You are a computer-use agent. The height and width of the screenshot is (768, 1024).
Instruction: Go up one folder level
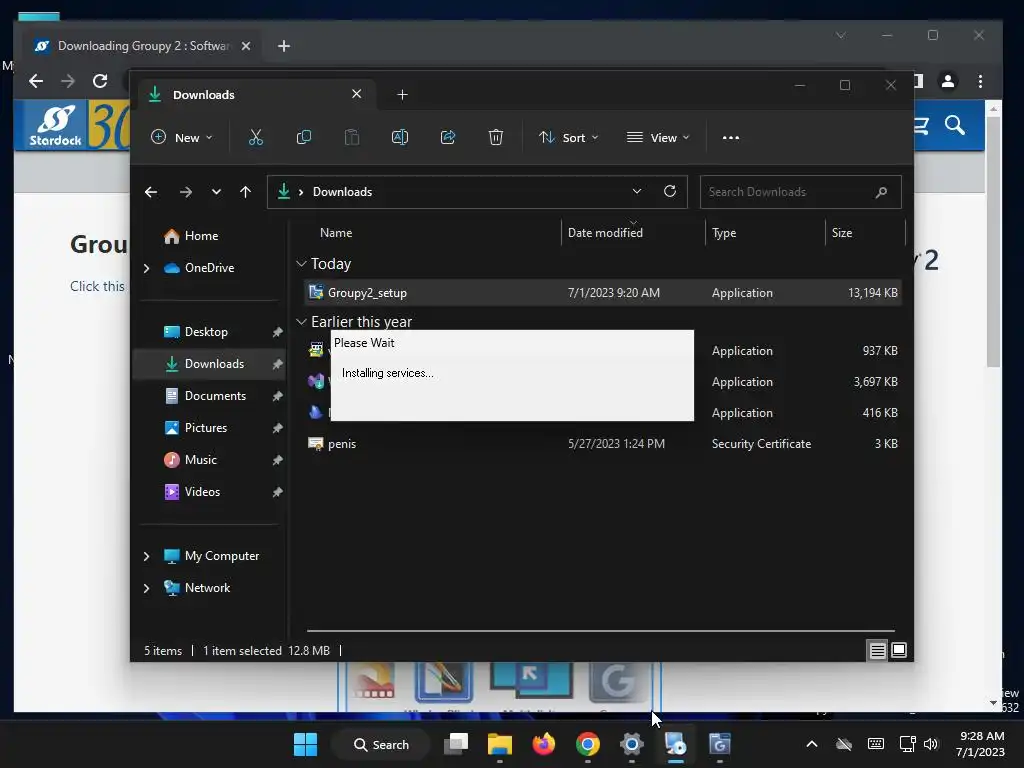(x=246, y=192)
